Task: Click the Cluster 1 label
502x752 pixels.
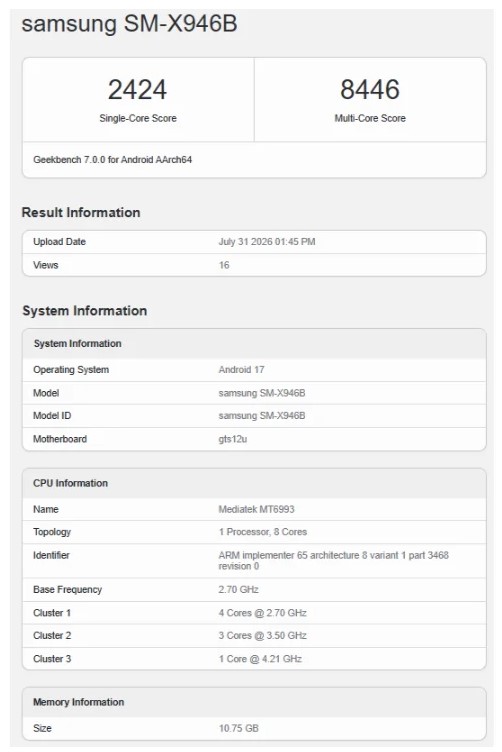Action: point(52,613)
